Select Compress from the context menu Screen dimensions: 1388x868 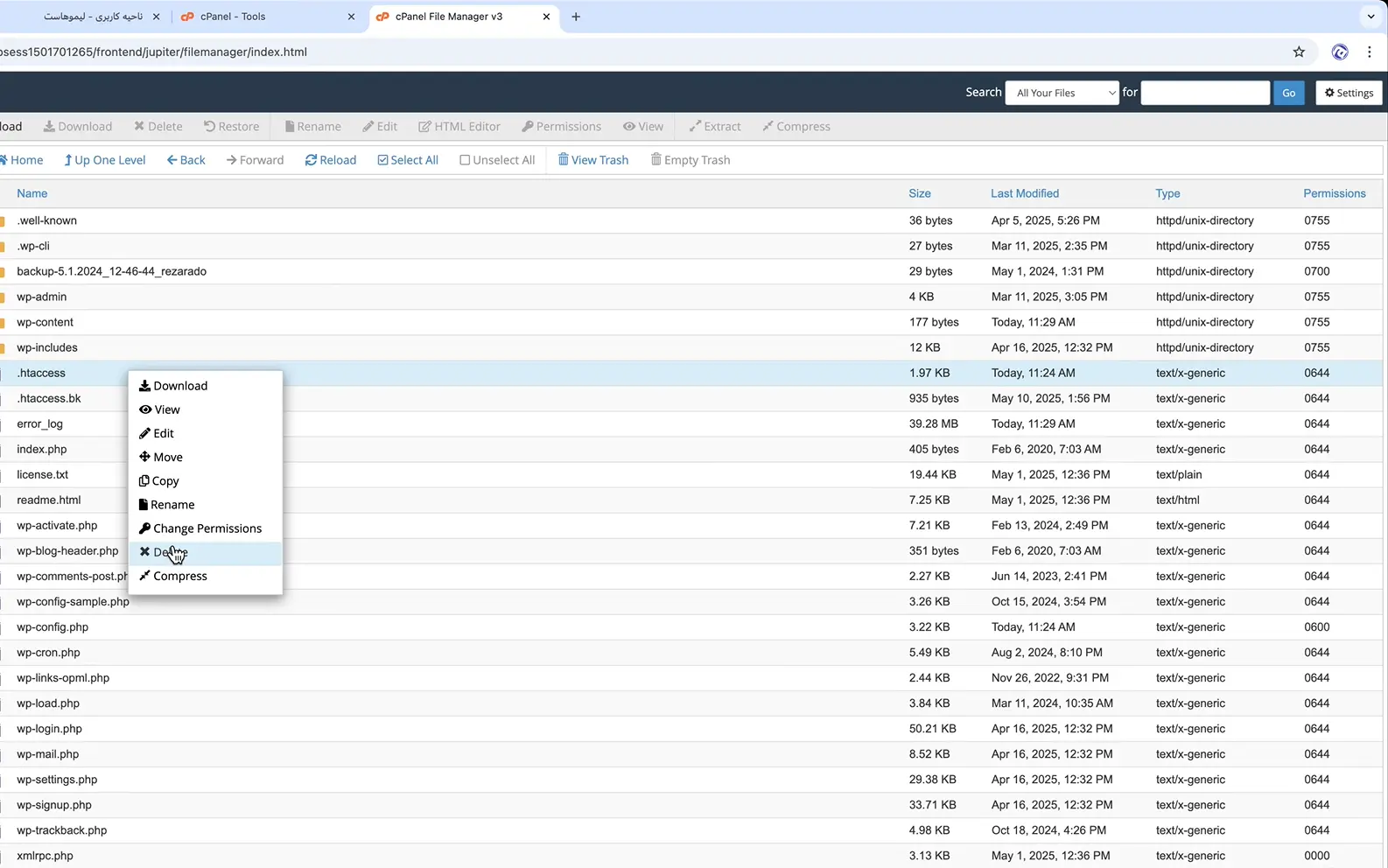pyautogui.click(x=179, y=576)
